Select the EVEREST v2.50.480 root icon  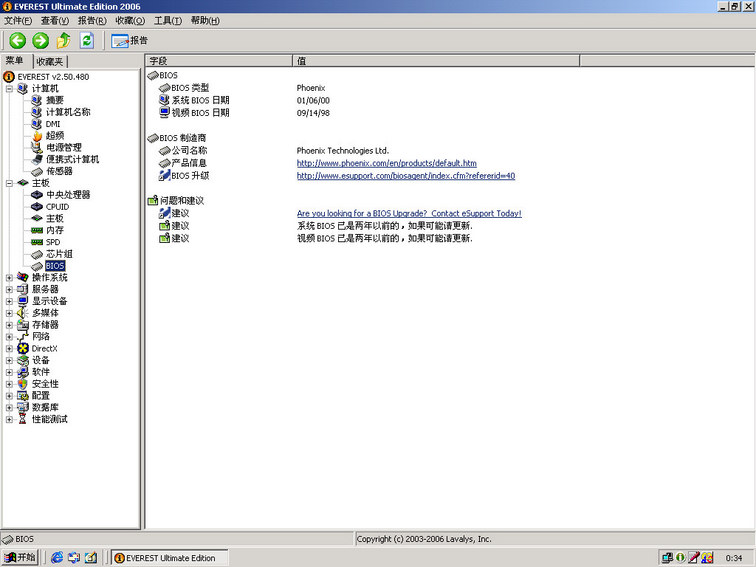[x=9, y=77]
